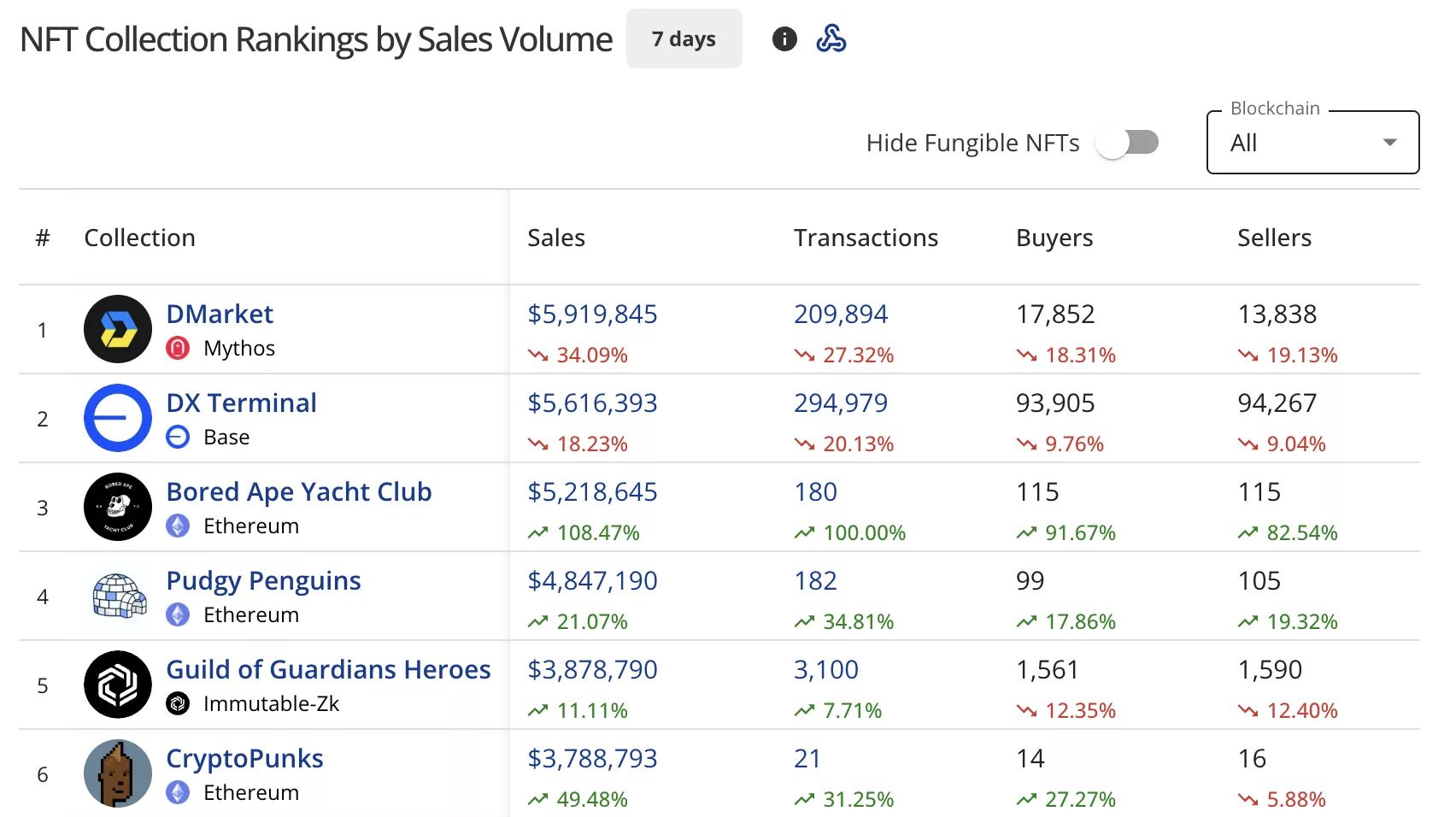Click the Base chain icon under DX Terminal
The image size is (1456, 817).
178,437
